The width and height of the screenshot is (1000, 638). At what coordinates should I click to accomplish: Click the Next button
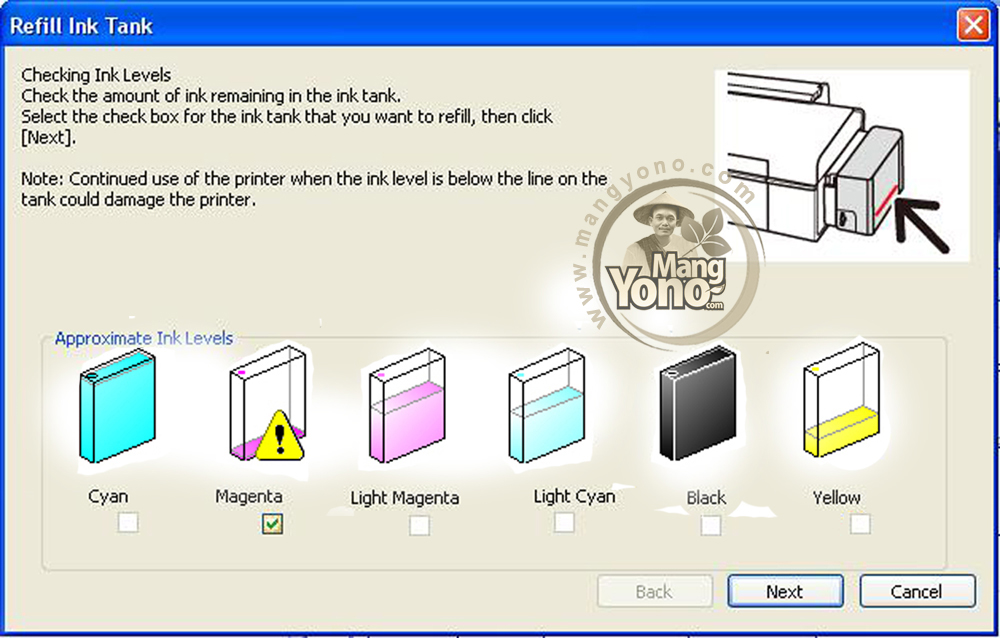pyautogui.click(x=785, y=591)
